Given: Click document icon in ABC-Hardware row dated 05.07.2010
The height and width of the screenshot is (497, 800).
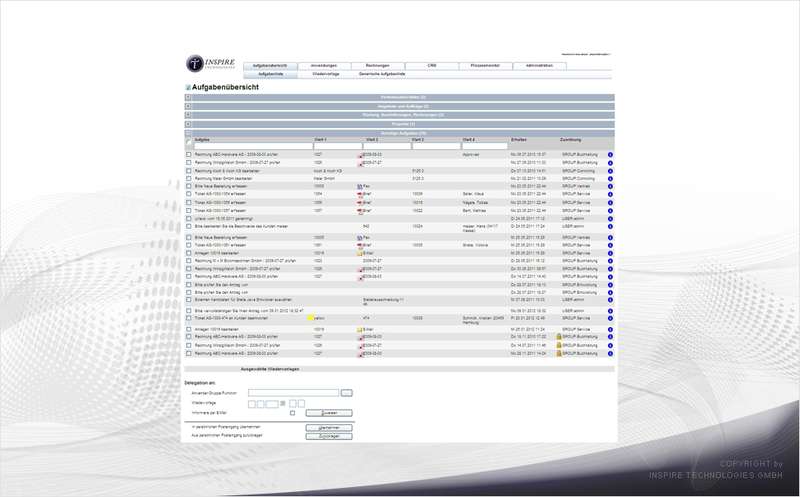Looking at the screenshot, I should (360, 155).
